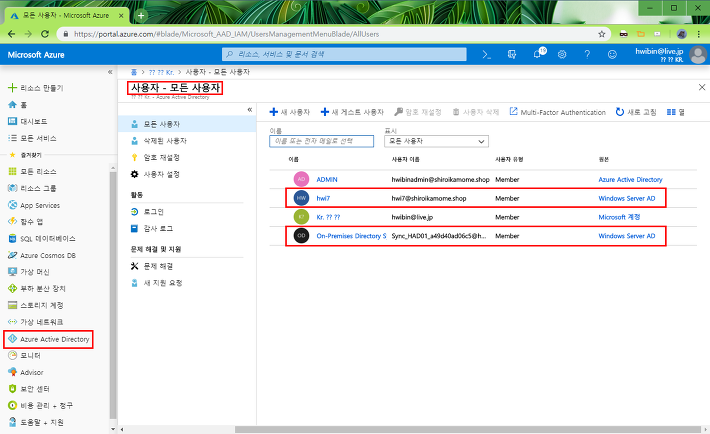The width and height of the screenshot is (710, 434).
Task: Open 리소스 그룹 in sidebar
Action: (33, 188)
